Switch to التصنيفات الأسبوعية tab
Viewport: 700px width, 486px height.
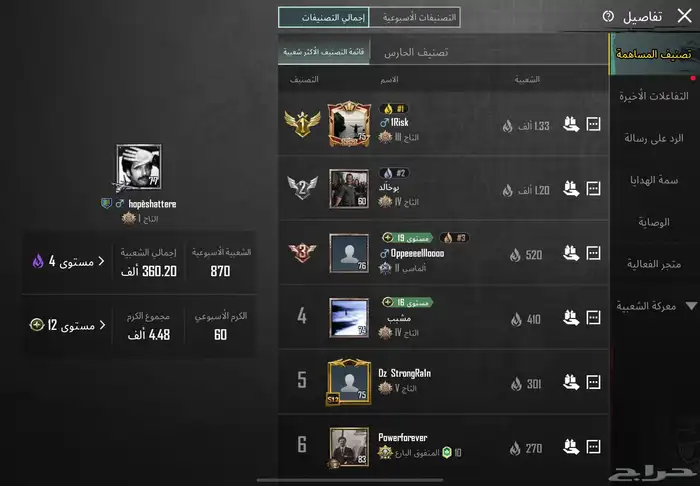click(415, 17)
